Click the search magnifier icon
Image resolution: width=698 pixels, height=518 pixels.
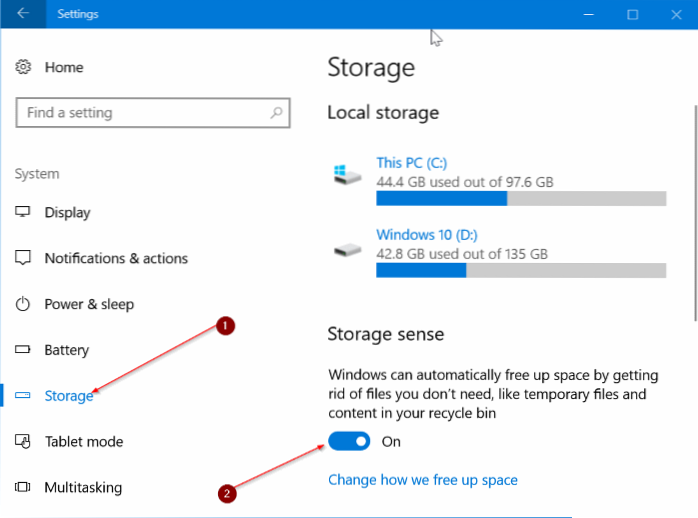pyautogui.click(x=277, y=113)
